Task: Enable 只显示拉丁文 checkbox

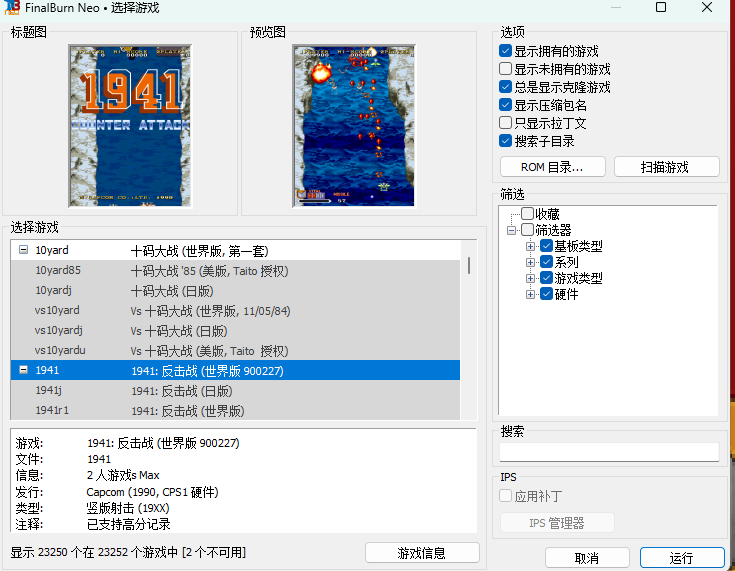Action: pos(505,123)
